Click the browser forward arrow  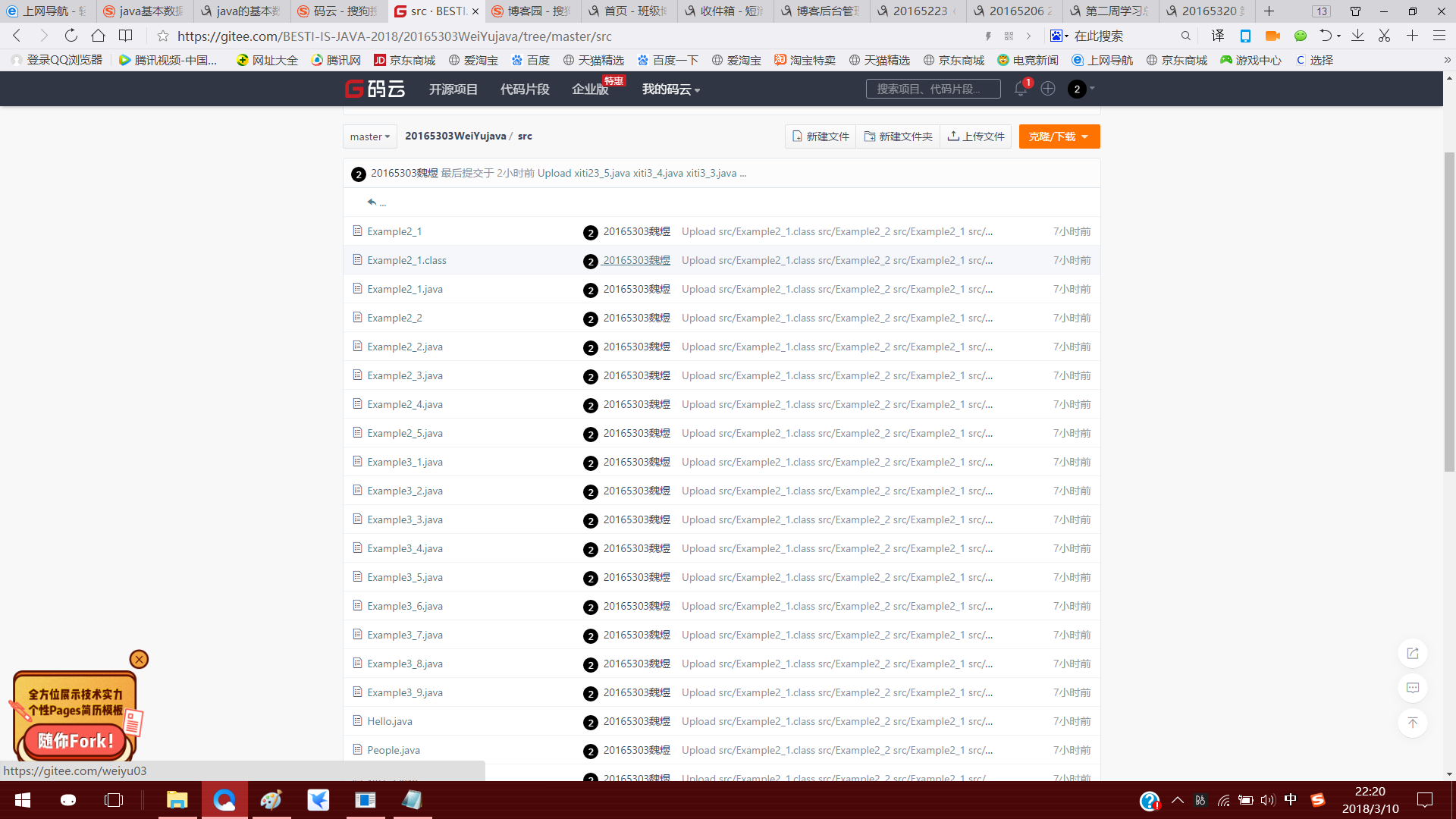43,36
